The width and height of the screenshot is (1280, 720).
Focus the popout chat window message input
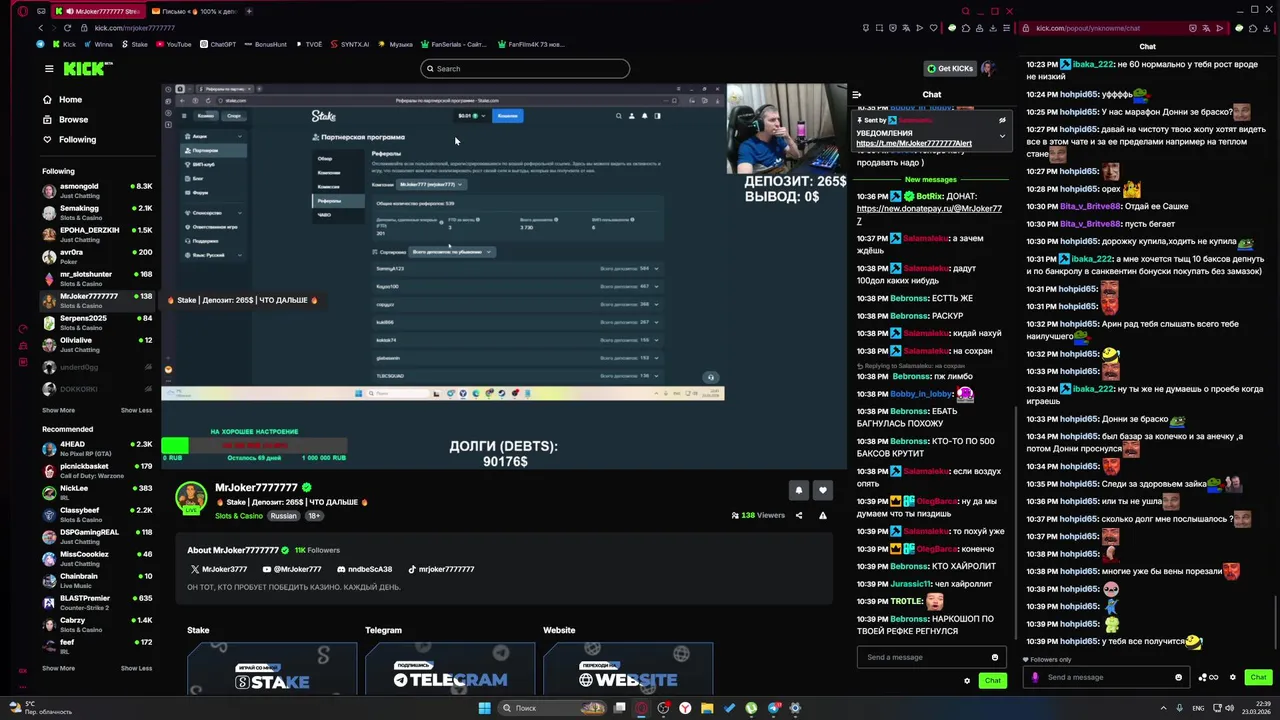point(1107,677)
